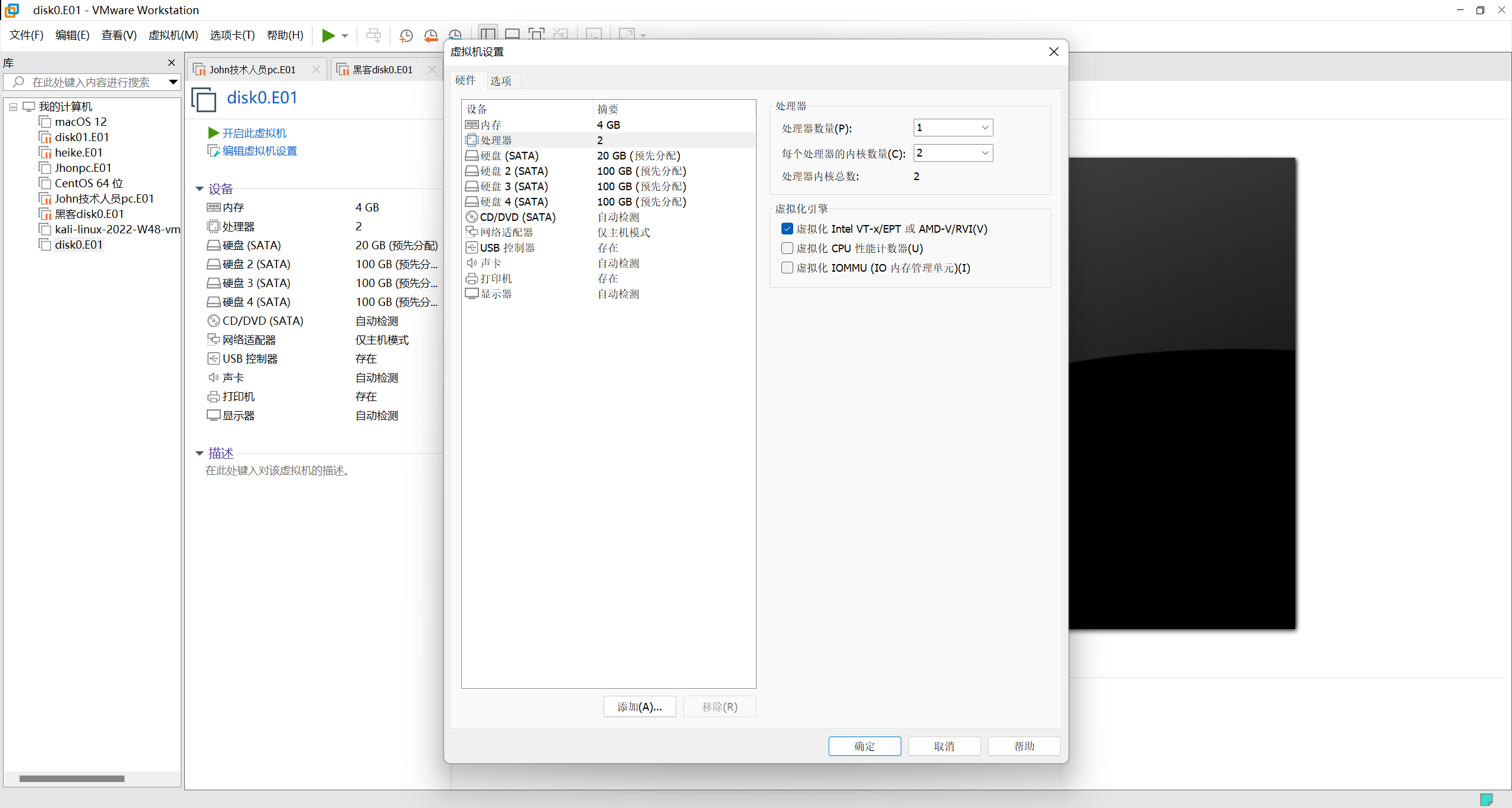Select the USB 控制器 device entry

click(507, 247)
